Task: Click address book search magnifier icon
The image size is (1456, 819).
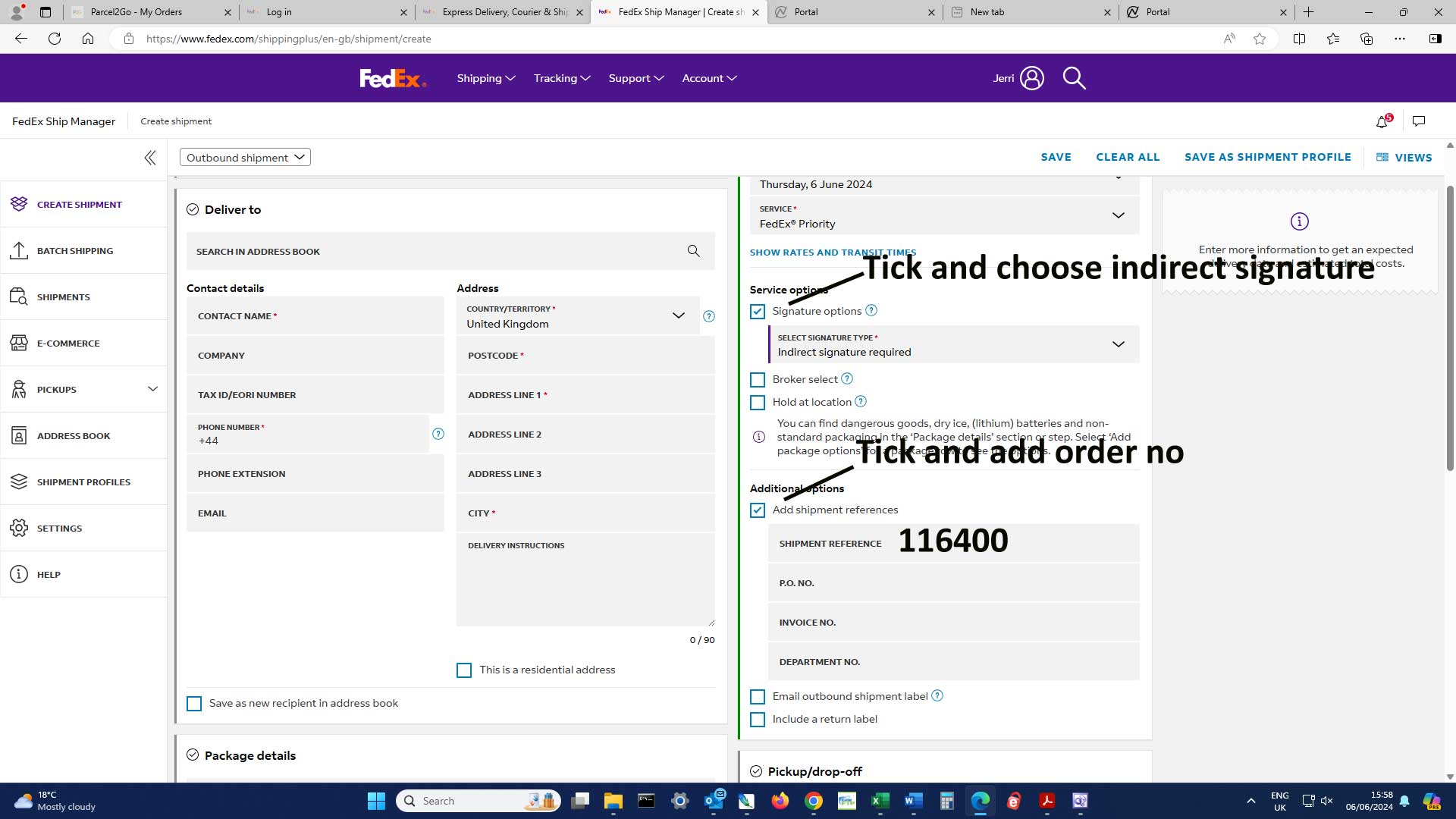Action: pyautogui.click(x=693, y=251)
